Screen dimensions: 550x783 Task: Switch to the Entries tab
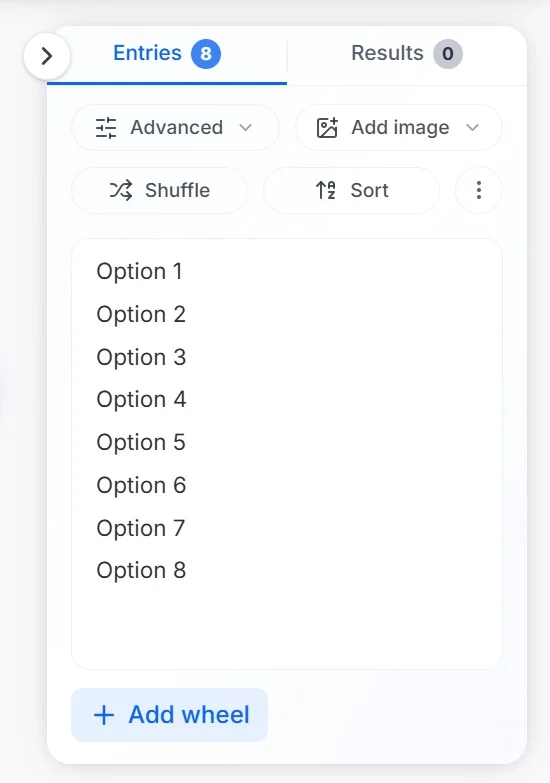click(167, 54)
